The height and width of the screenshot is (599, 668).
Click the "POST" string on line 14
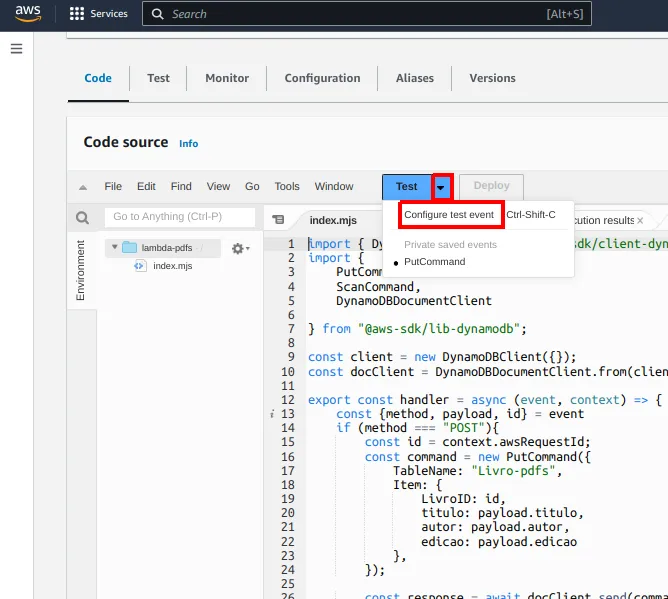[x=464, y=428]
